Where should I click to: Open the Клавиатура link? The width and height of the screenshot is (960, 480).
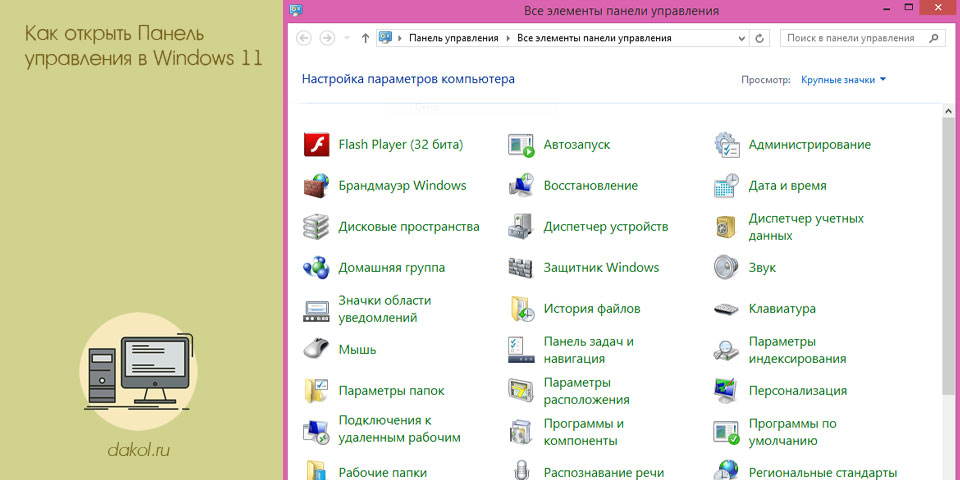(782, 309)
